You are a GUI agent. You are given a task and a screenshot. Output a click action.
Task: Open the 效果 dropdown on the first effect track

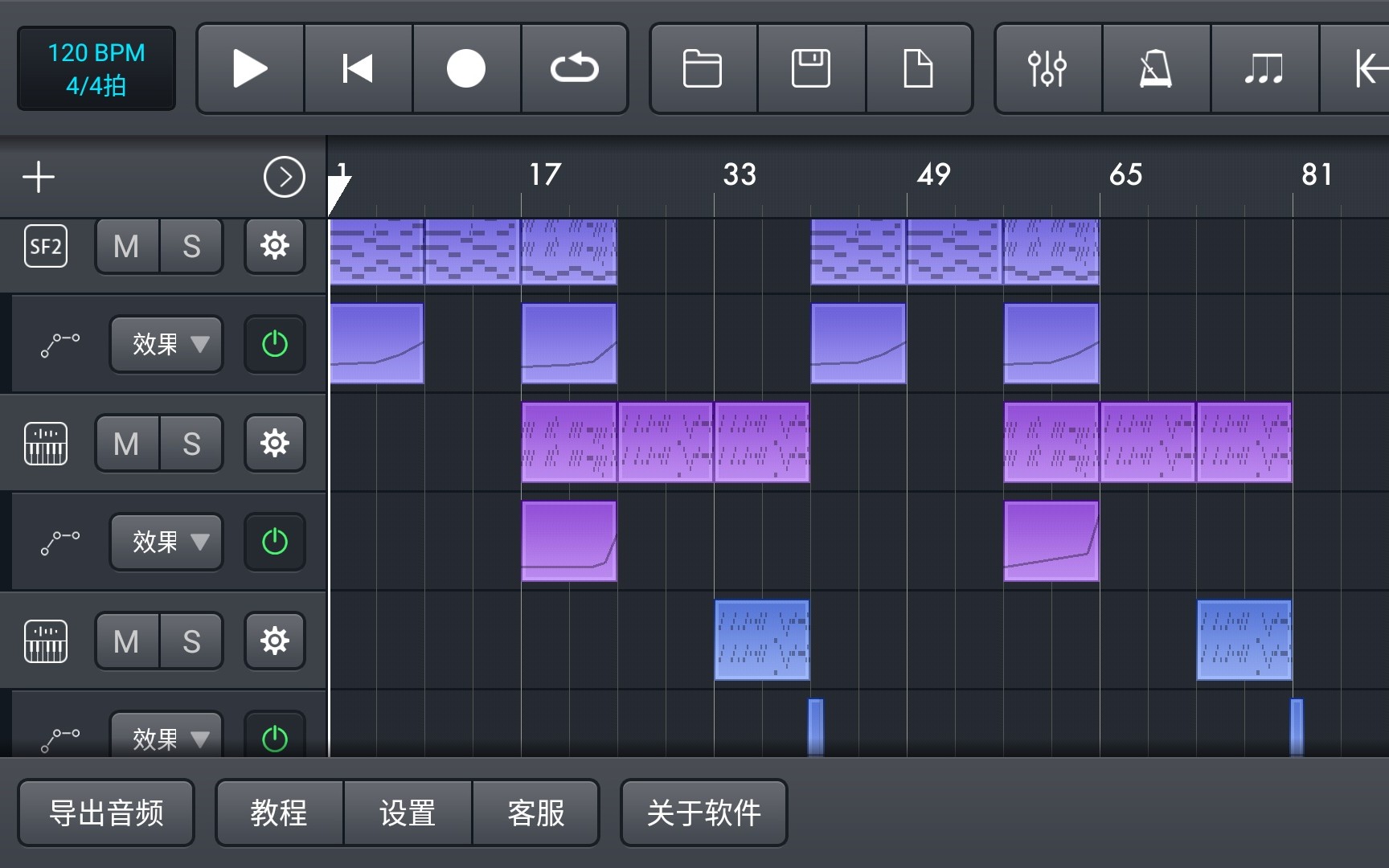[166, 344]
